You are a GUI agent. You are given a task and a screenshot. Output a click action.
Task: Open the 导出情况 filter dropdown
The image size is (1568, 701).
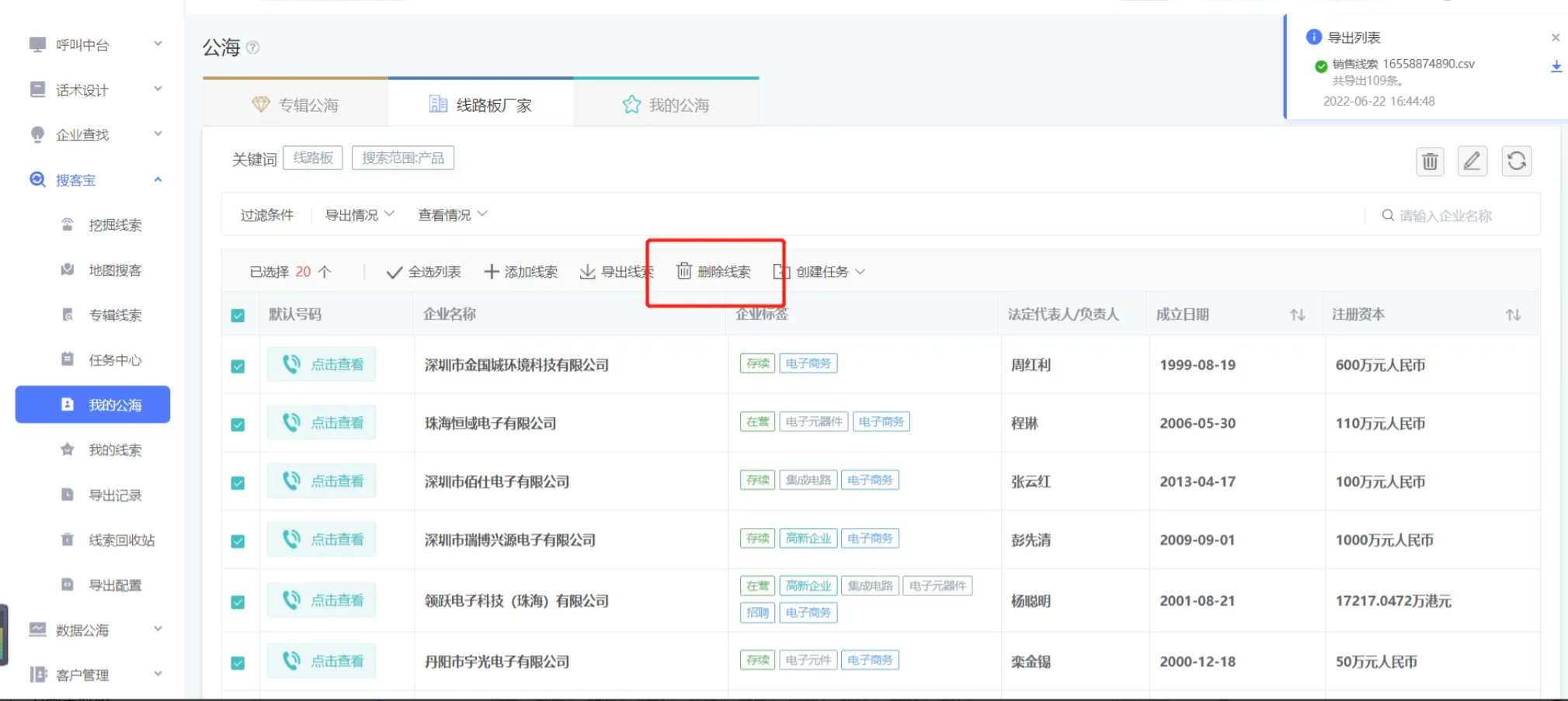[359, 215]
